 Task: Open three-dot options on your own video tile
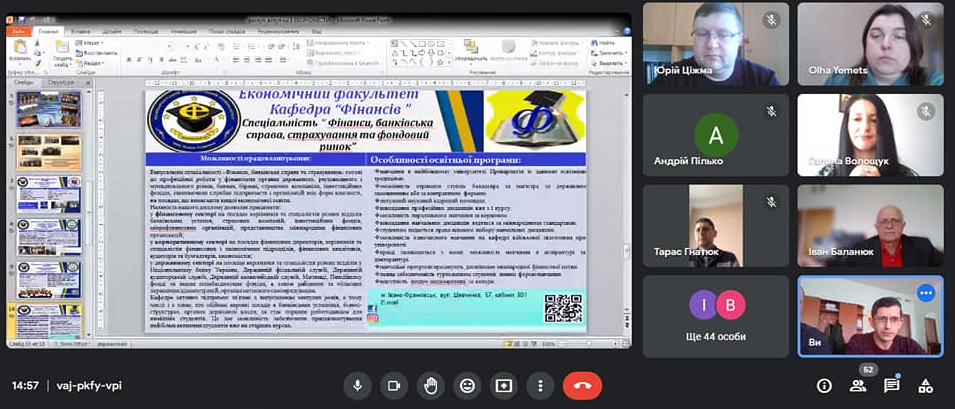[x=925, y=293]
